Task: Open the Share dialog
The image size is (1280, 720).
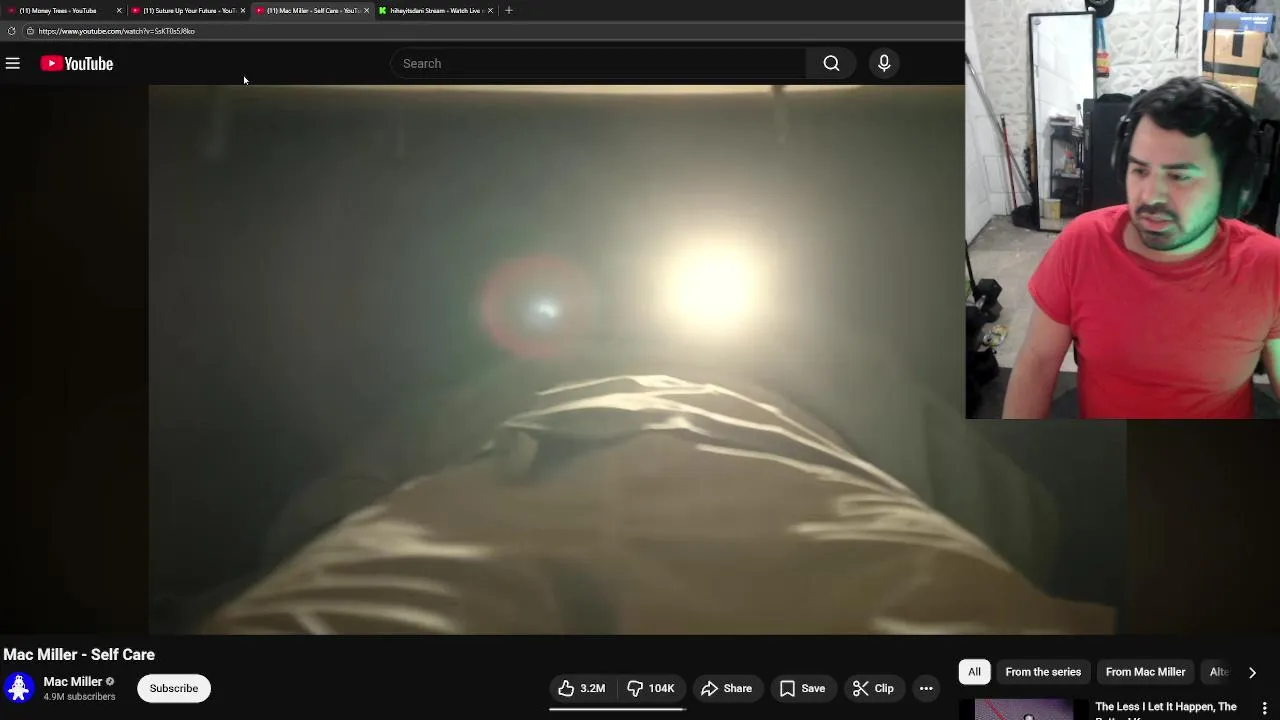Action: (727, 688)
